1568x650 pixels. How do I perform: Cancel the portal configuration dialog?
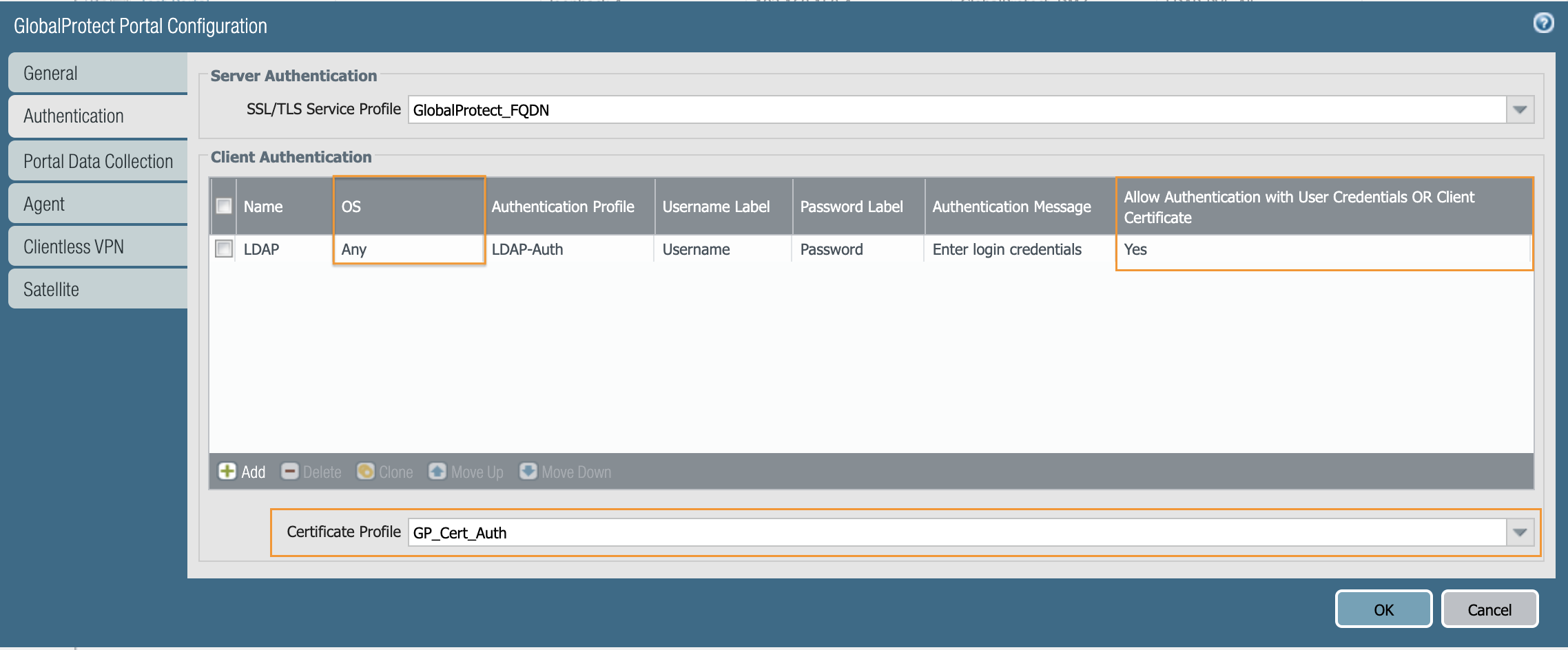(1490, 609)
